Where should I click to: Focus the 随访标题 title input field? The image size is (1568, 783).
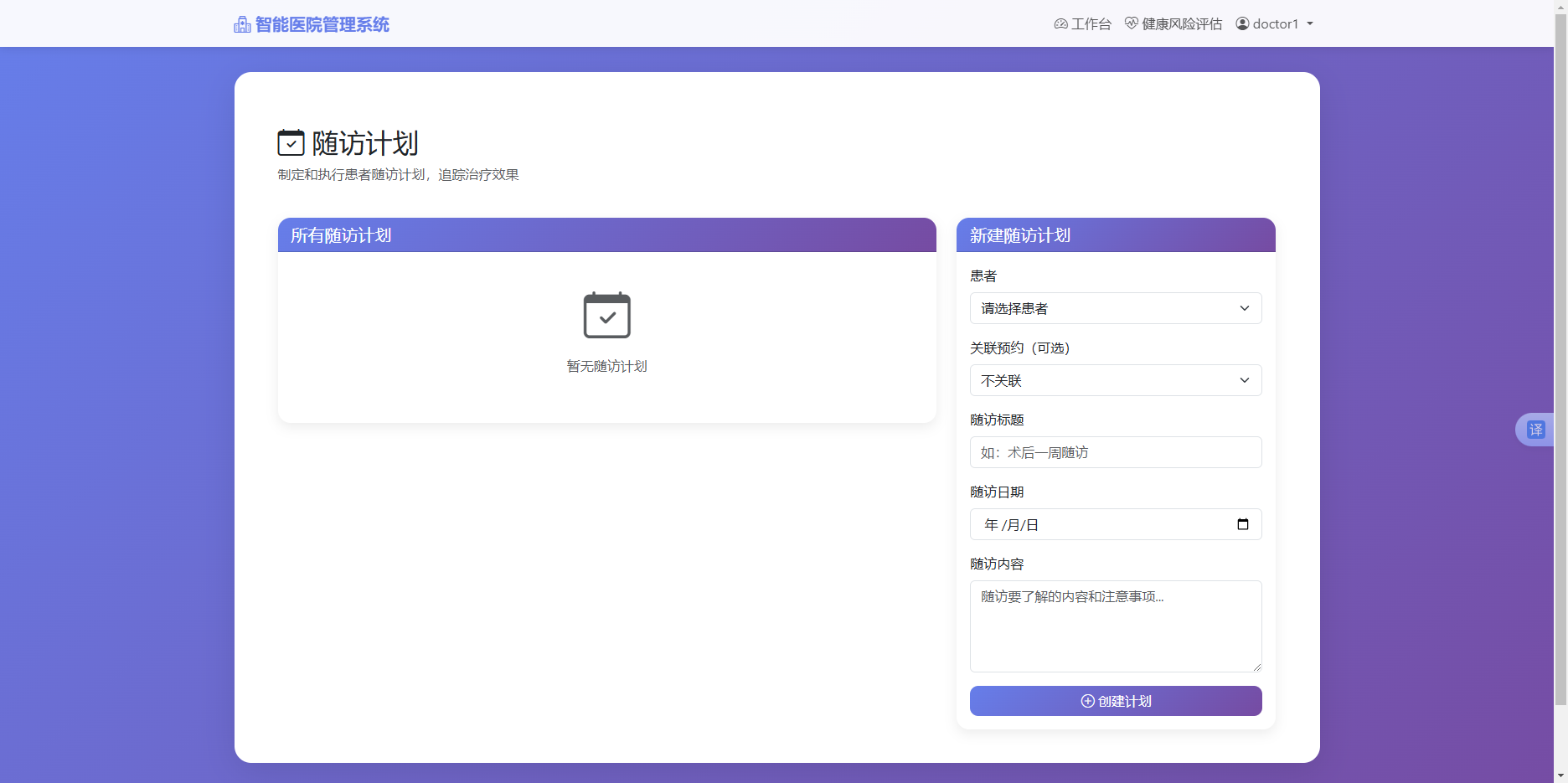pos(1115,452)
